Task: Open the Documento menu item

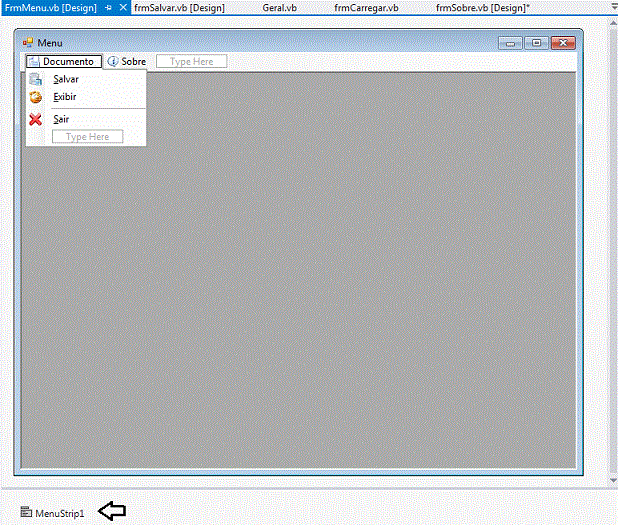Action: pos(64,61)
